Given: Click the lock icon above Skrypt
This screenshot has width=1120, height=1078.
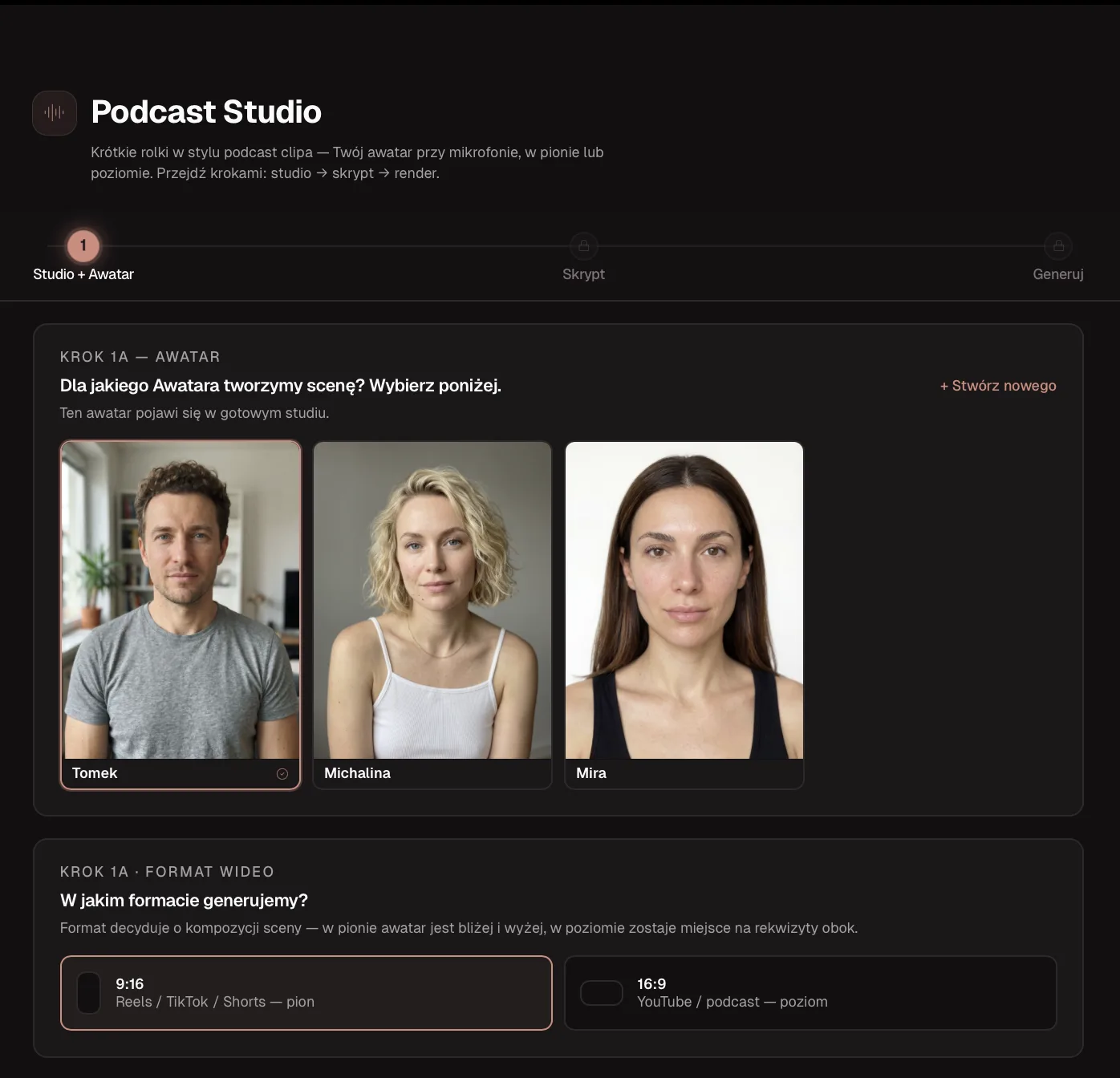Looking at the screenshot, I should [x=584, y=246].
